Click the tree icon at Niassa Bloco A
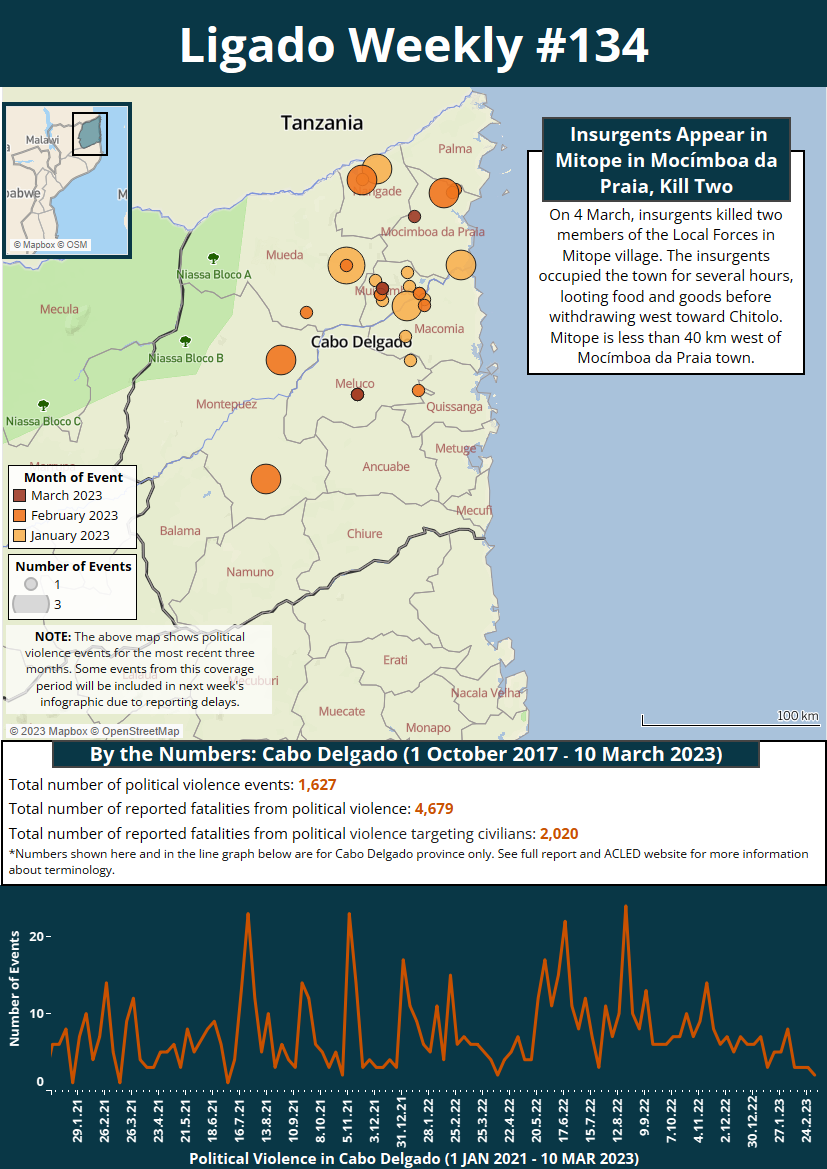The image size is (827, 1169). [212, 258]
